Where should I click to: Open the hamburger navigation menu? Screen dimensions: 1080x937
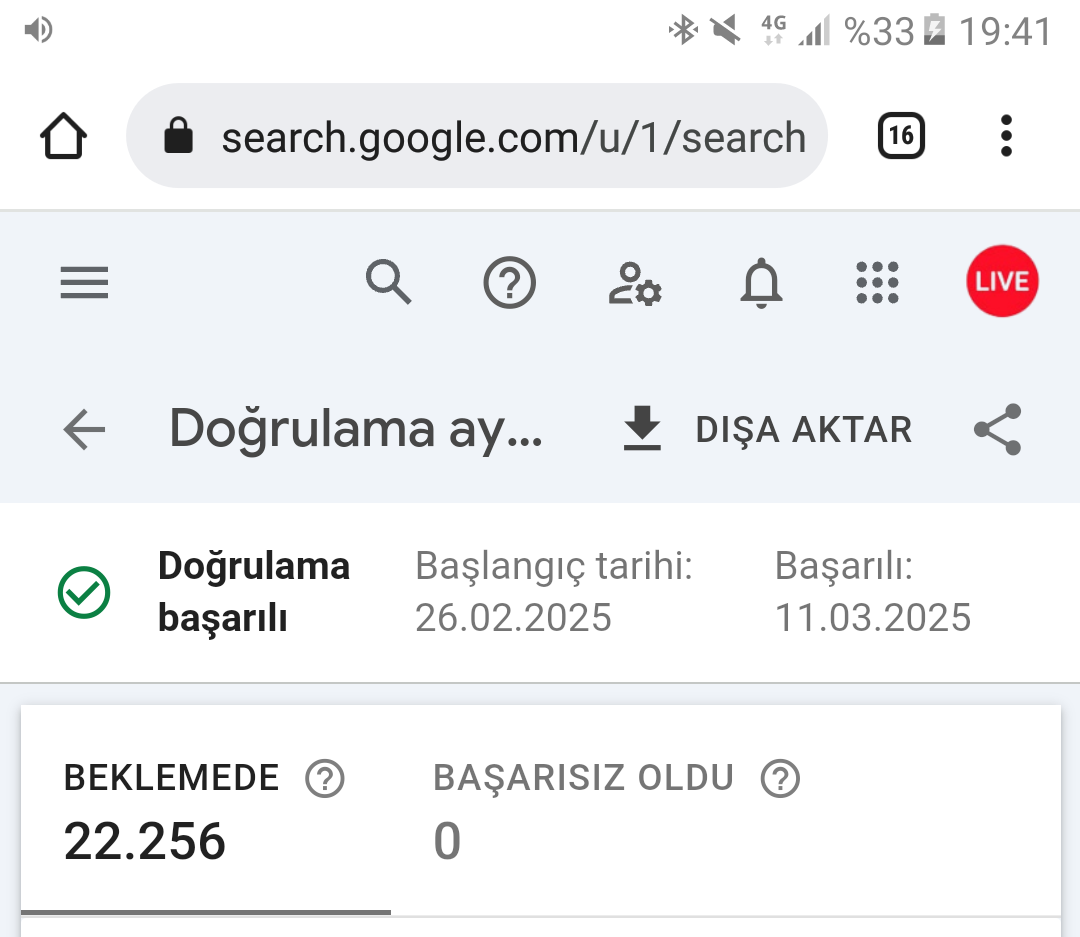point(84,282)
